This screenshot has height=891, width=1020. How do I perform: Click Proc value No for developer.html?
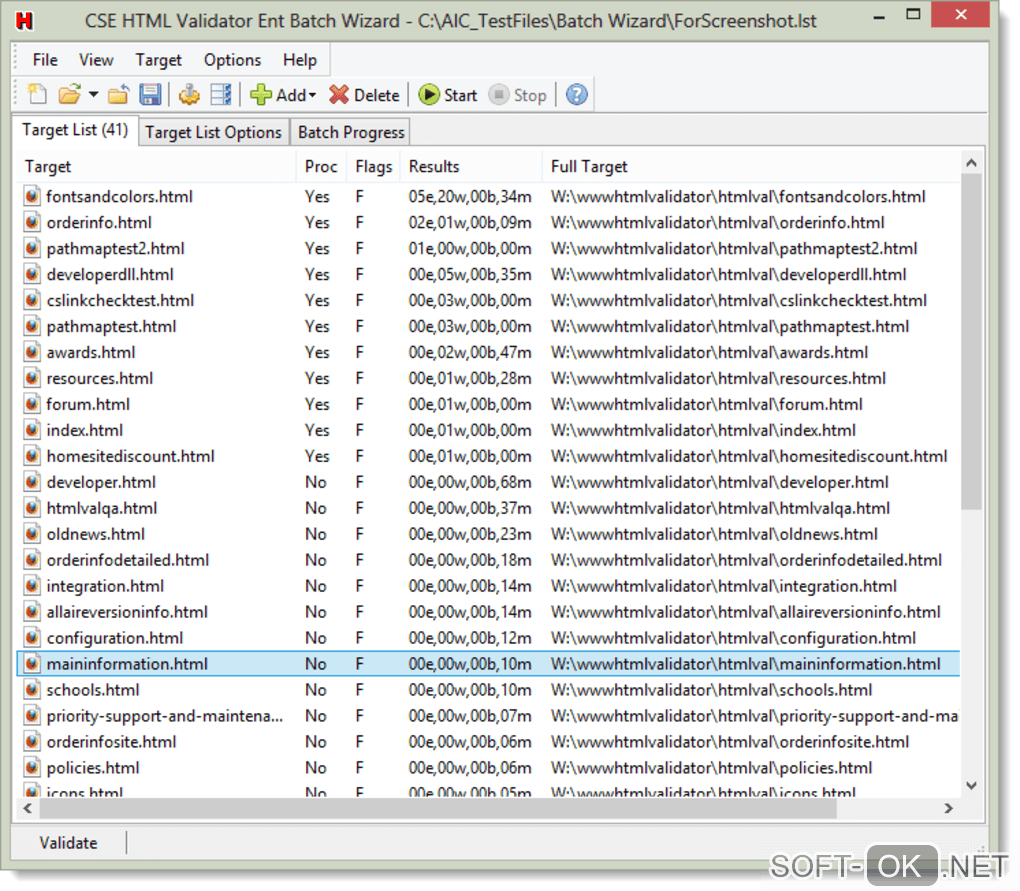click(x=315, y=483)
